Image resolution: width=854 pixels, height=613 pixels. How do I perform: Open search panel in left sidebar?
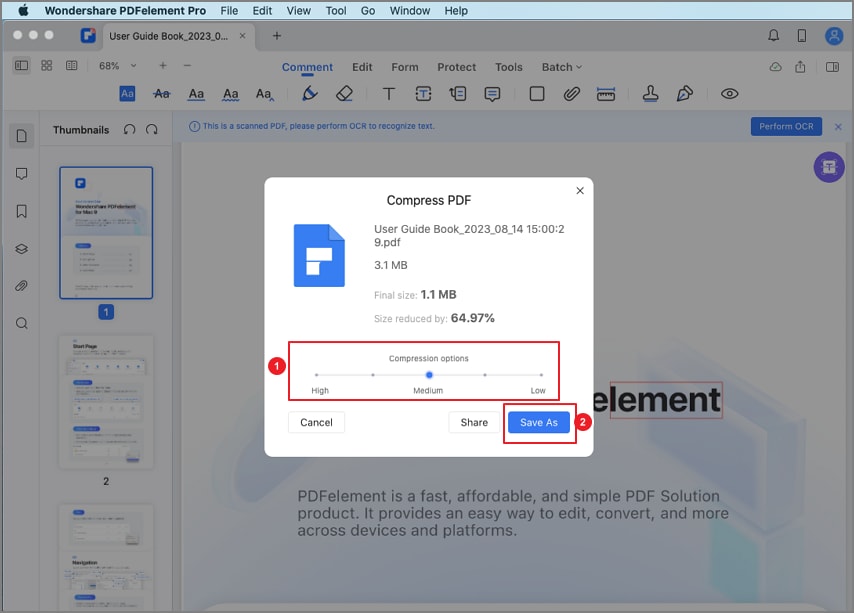pyautogui.click(x=21, y=323)
